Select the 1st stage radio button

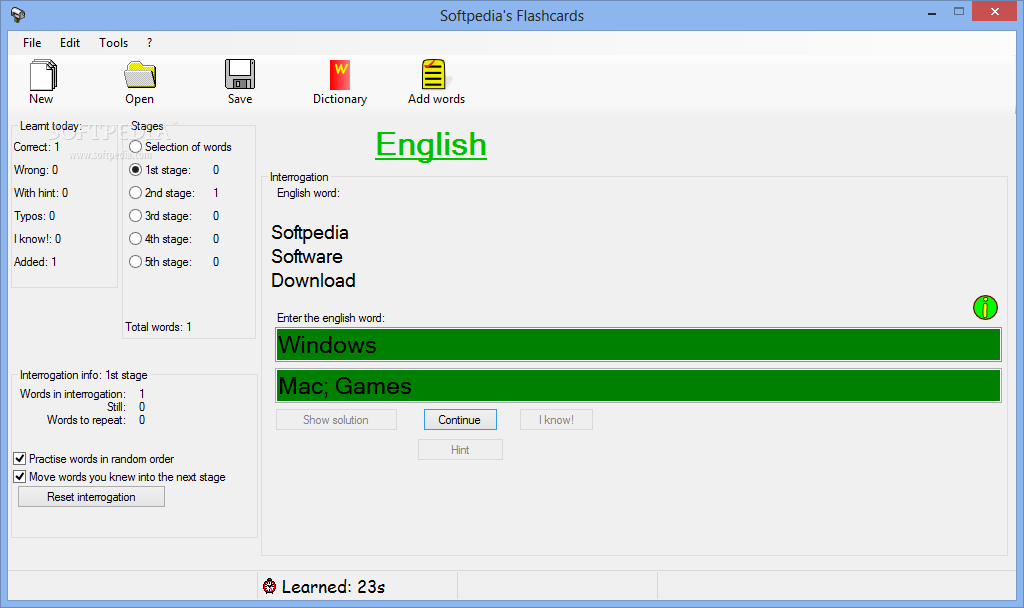coord(135,170)
